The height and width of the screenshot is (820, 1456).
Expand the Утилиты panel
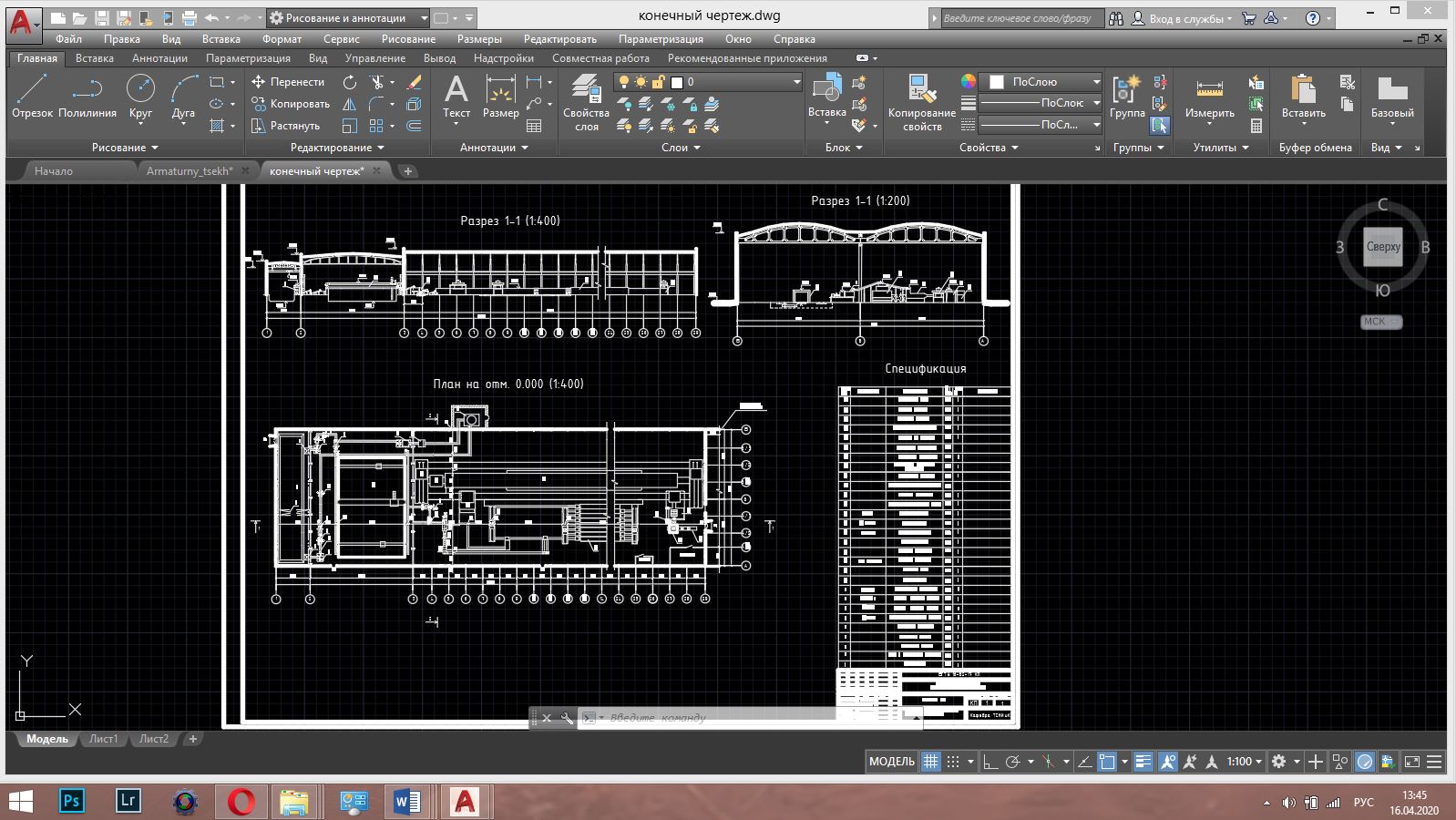(1221, 148)
